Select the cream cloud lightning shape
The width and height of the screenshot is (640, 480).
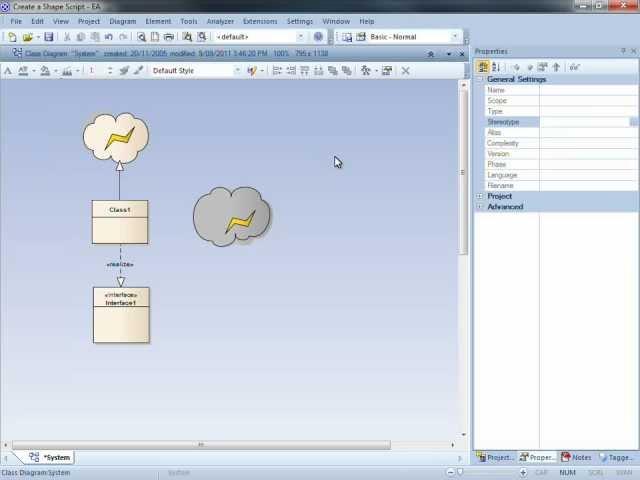coord(116,138)
